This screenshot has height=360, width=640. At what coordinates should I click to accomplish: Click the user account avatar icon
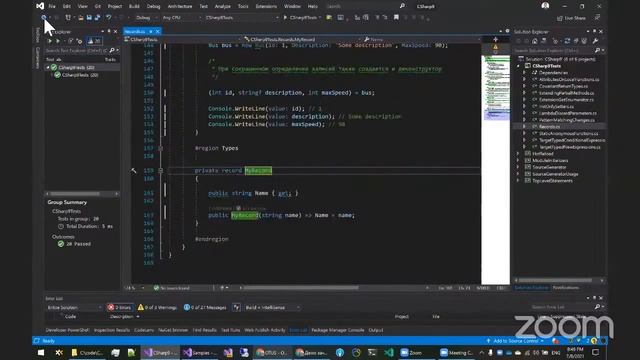pyautogui.click(x=545, y=6)
